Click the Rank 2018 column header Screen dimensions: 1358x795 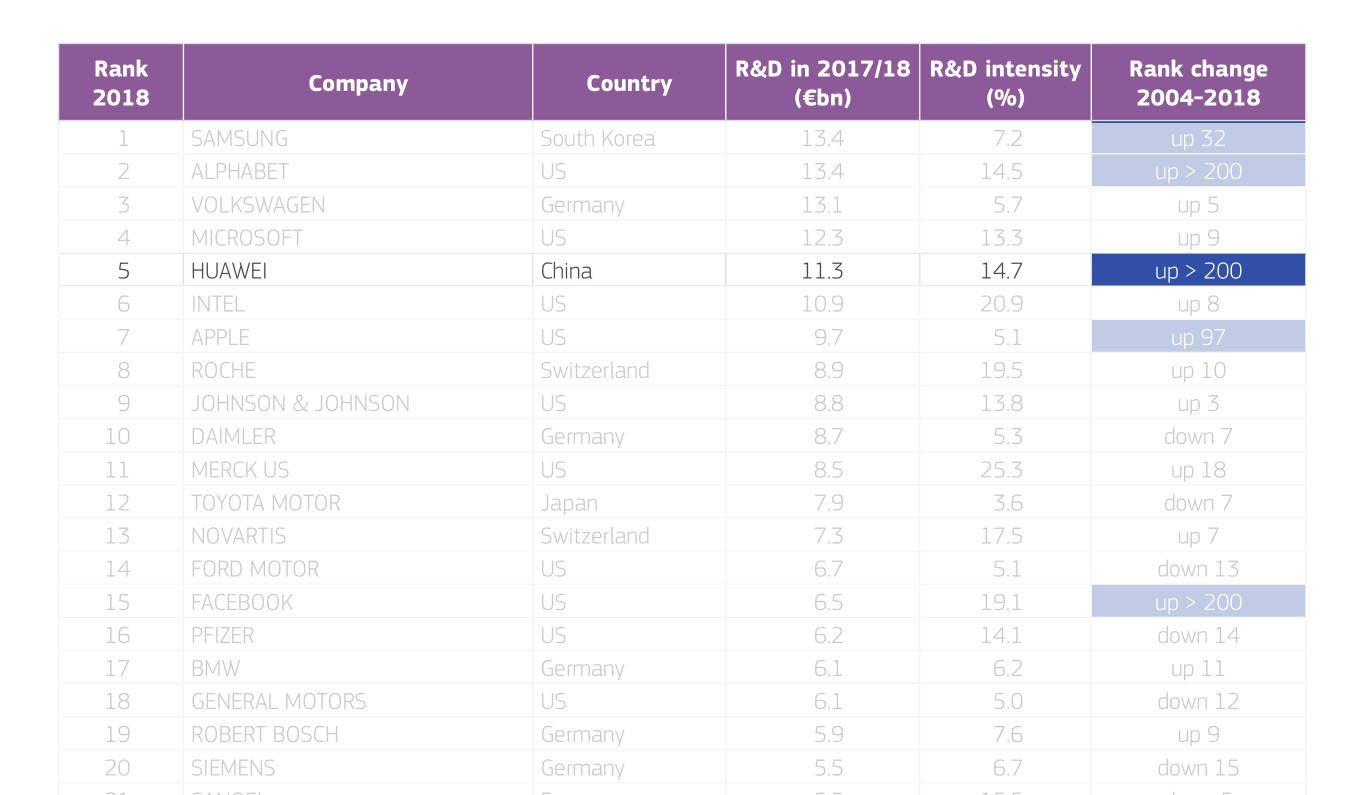point(121,83)
